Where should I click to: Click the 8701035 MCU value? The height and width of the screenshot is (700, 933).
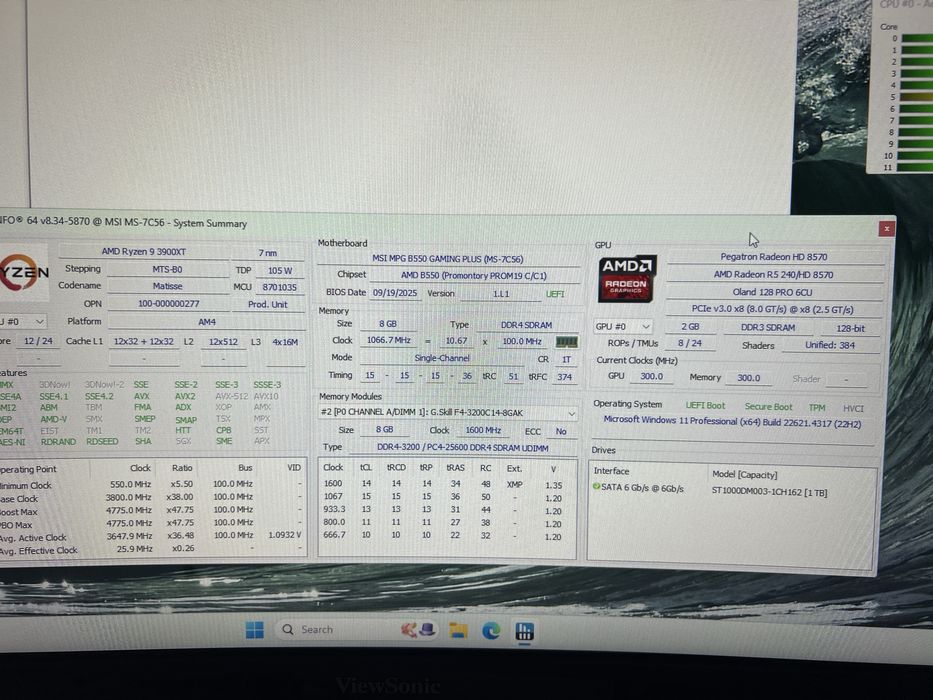[280, 288]
